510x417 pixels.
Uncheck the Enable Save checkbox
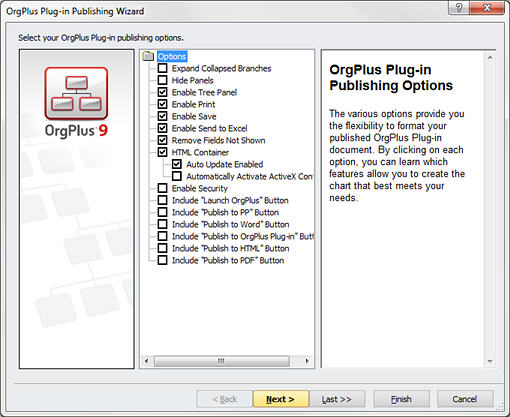click(162, 116)
